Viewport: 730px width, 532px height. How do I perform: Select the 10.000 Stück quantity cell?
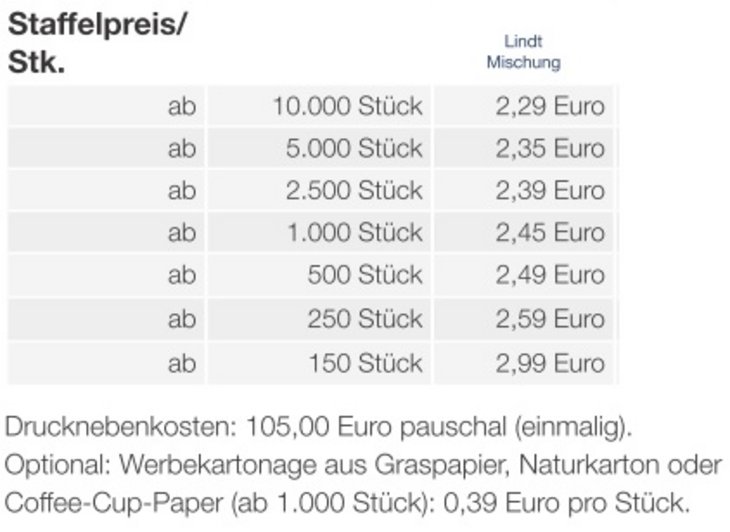click(348, 106)
